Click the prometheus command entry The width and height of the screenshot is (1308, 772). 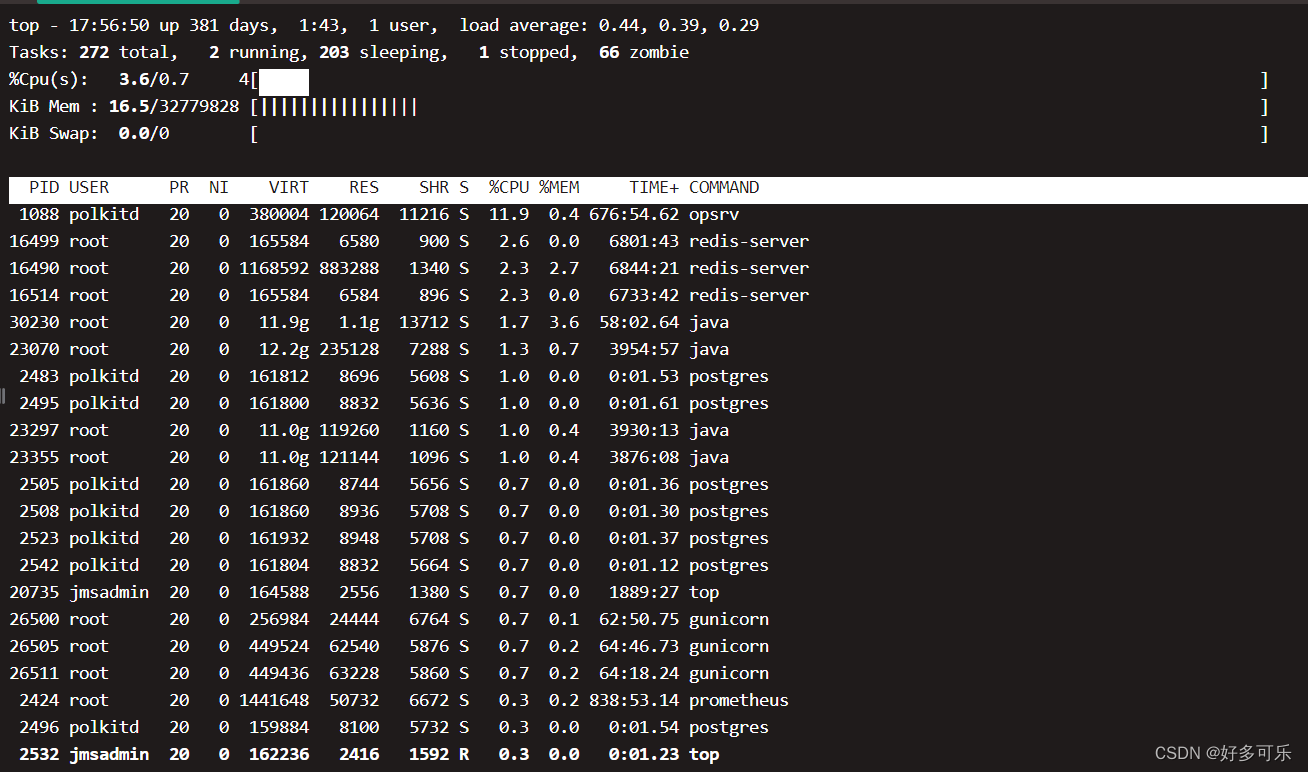[x=739, y=700]
